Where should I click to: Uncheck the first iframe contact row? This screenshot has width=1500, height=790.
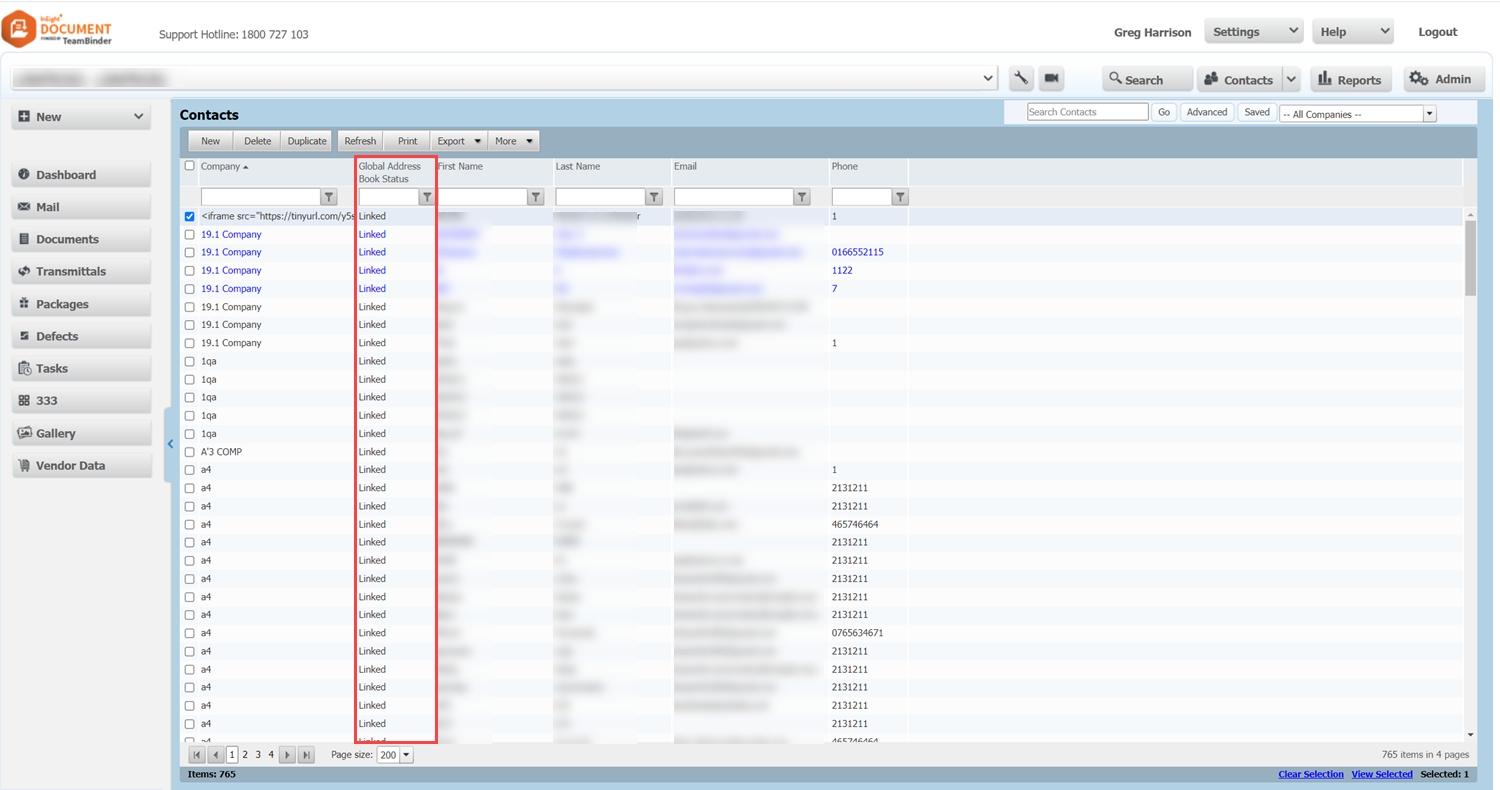190,216
